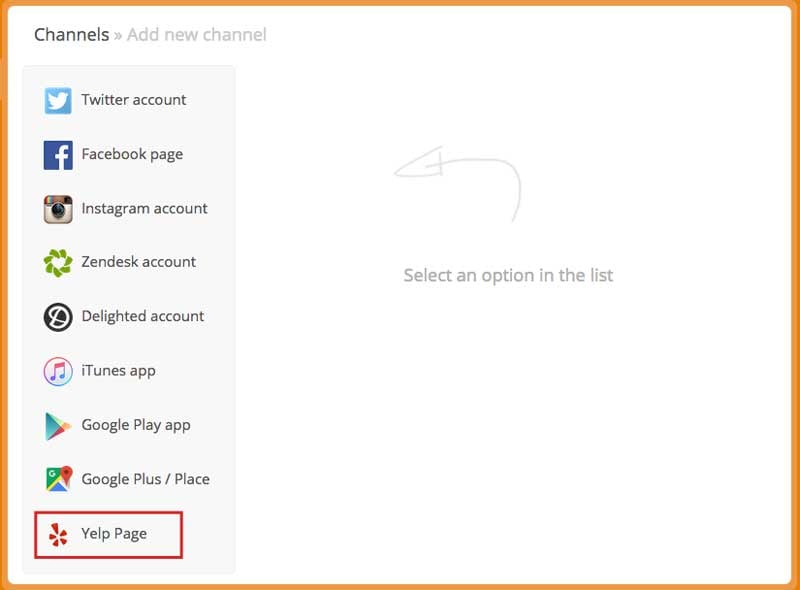Image resolution: width=800 pixels, height=590 pixels.
Task: Click the Instagram camera icon
Action: point(58,209)
